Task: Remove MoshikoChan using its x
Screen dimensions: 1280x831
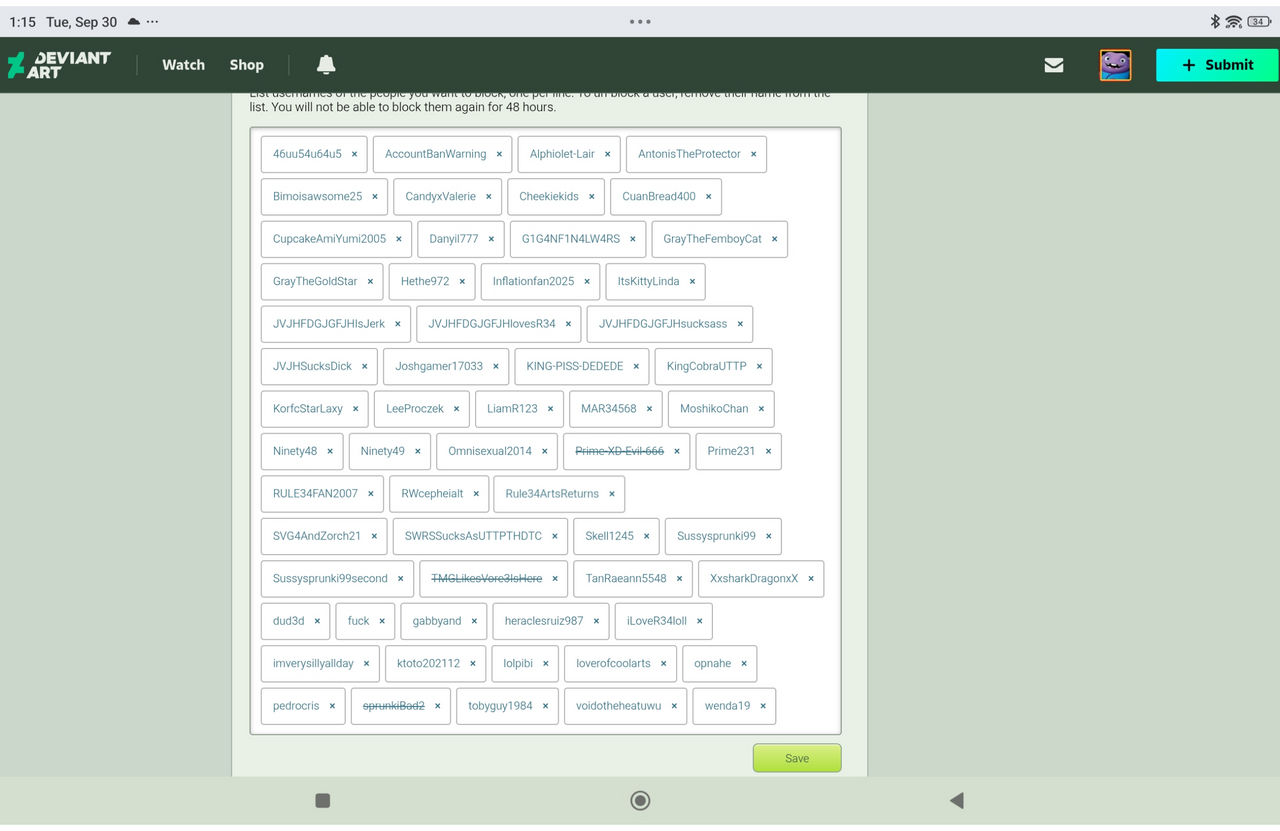Action: click(761, 409)
